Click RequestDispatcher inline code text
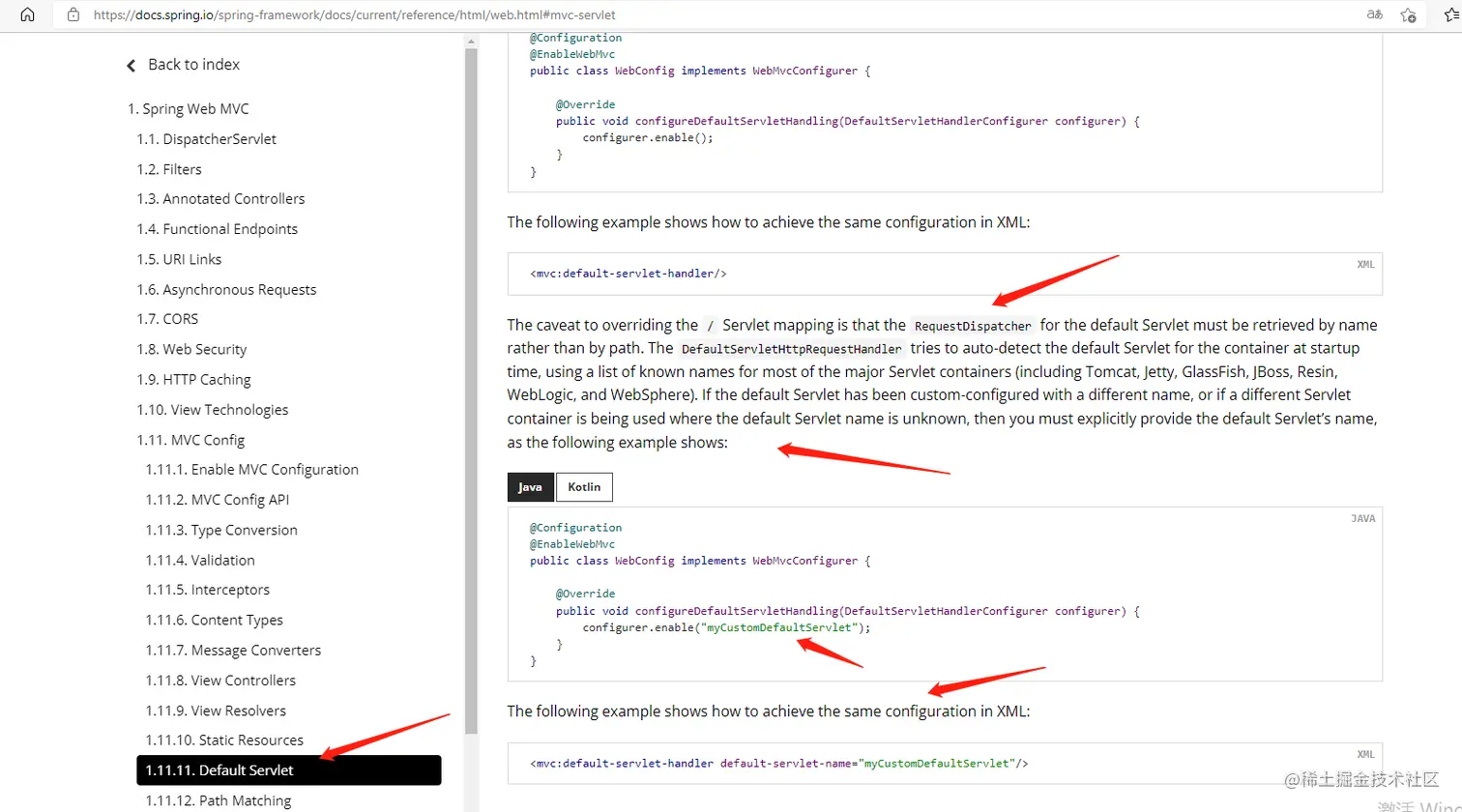 tap(973, 326)
